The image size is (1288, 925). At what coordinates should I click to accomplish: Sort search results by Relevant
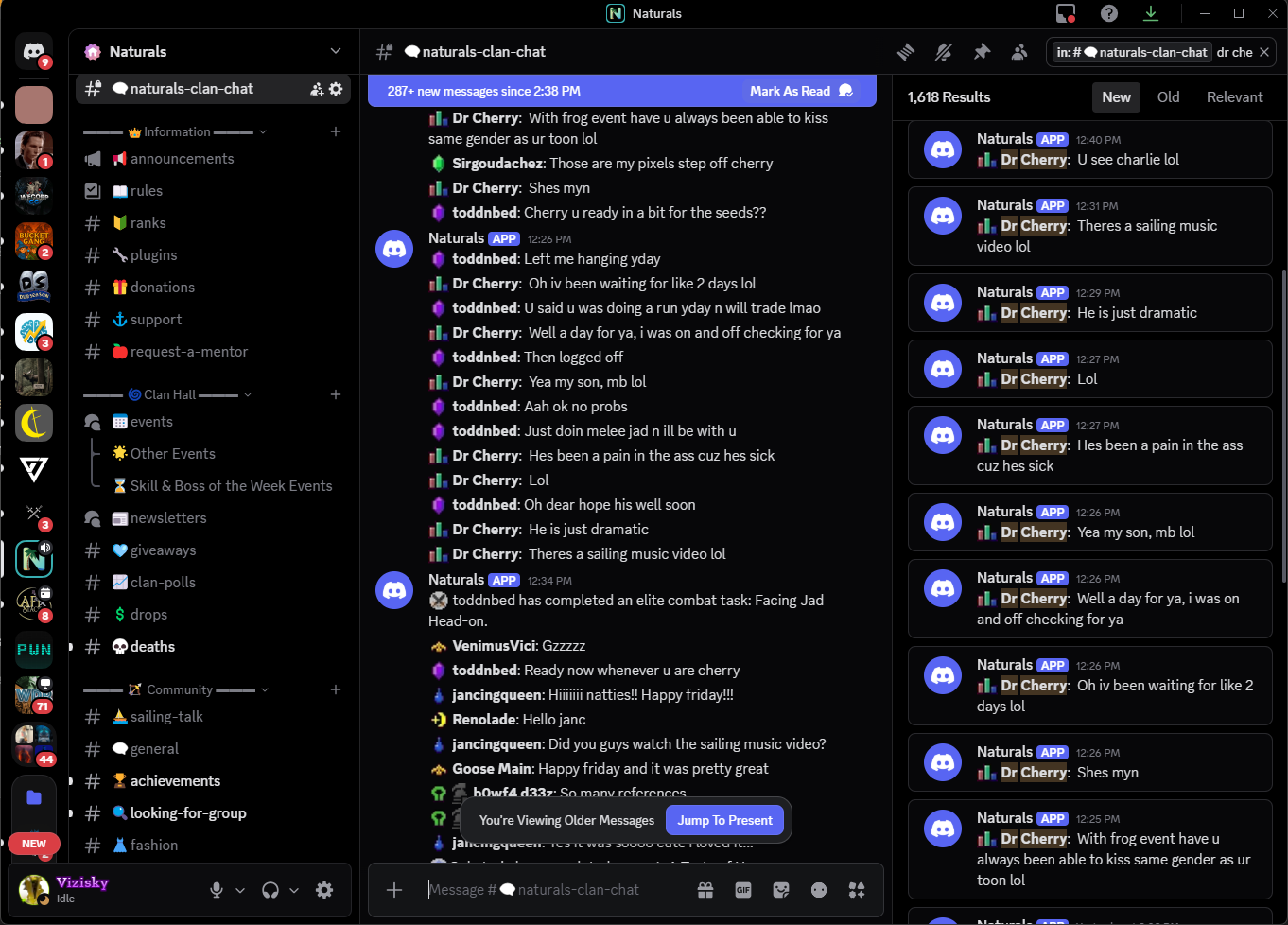coord(1234,97)
